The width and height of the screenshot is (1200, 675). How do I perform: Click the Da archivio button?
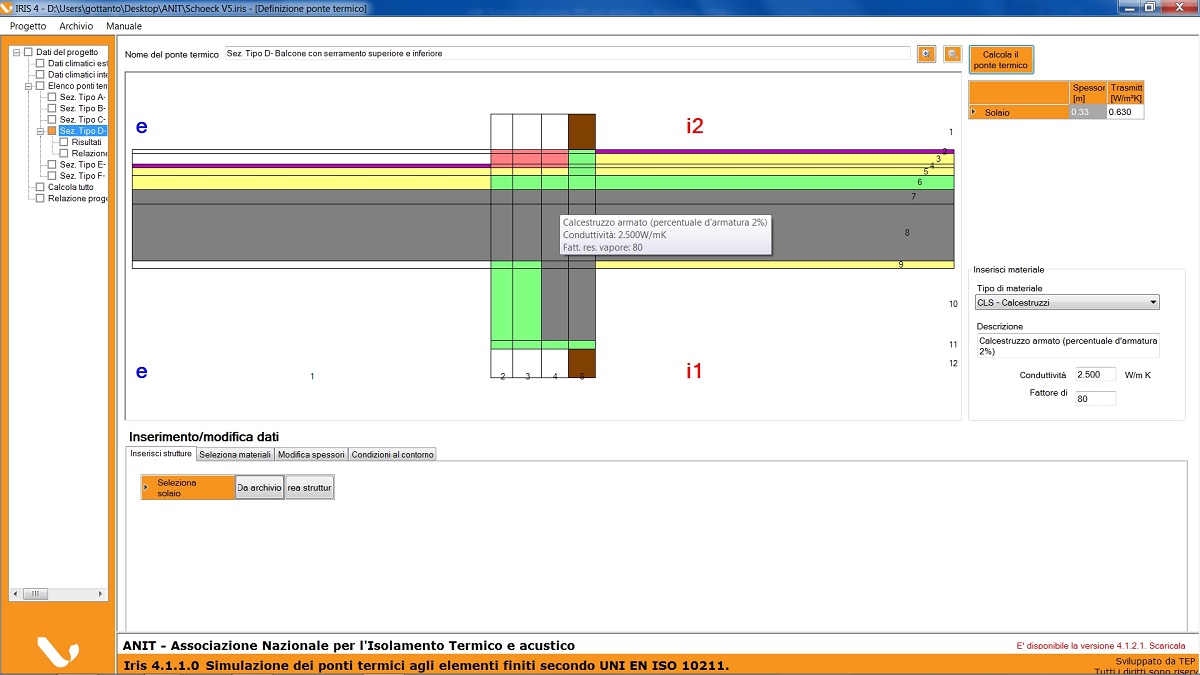(x=259, y=487)
